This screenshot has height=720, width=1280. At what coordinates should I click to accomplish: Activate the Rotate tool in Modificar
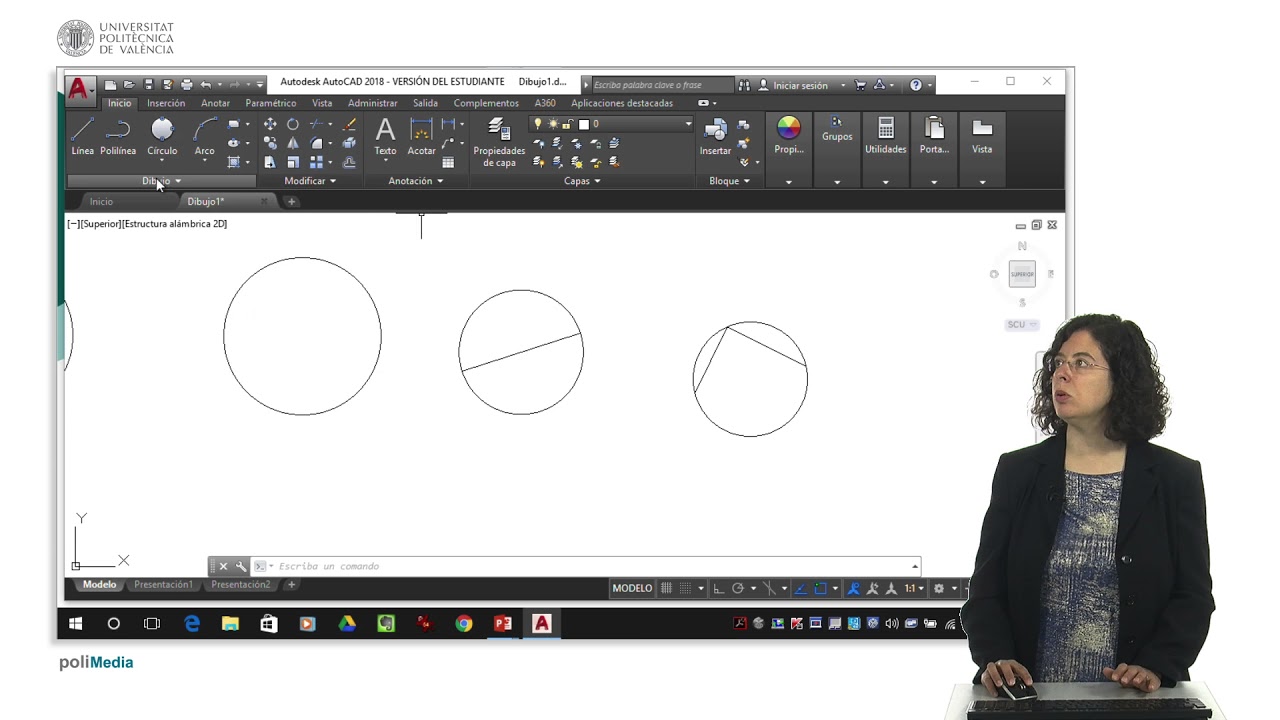coord(293,124)
